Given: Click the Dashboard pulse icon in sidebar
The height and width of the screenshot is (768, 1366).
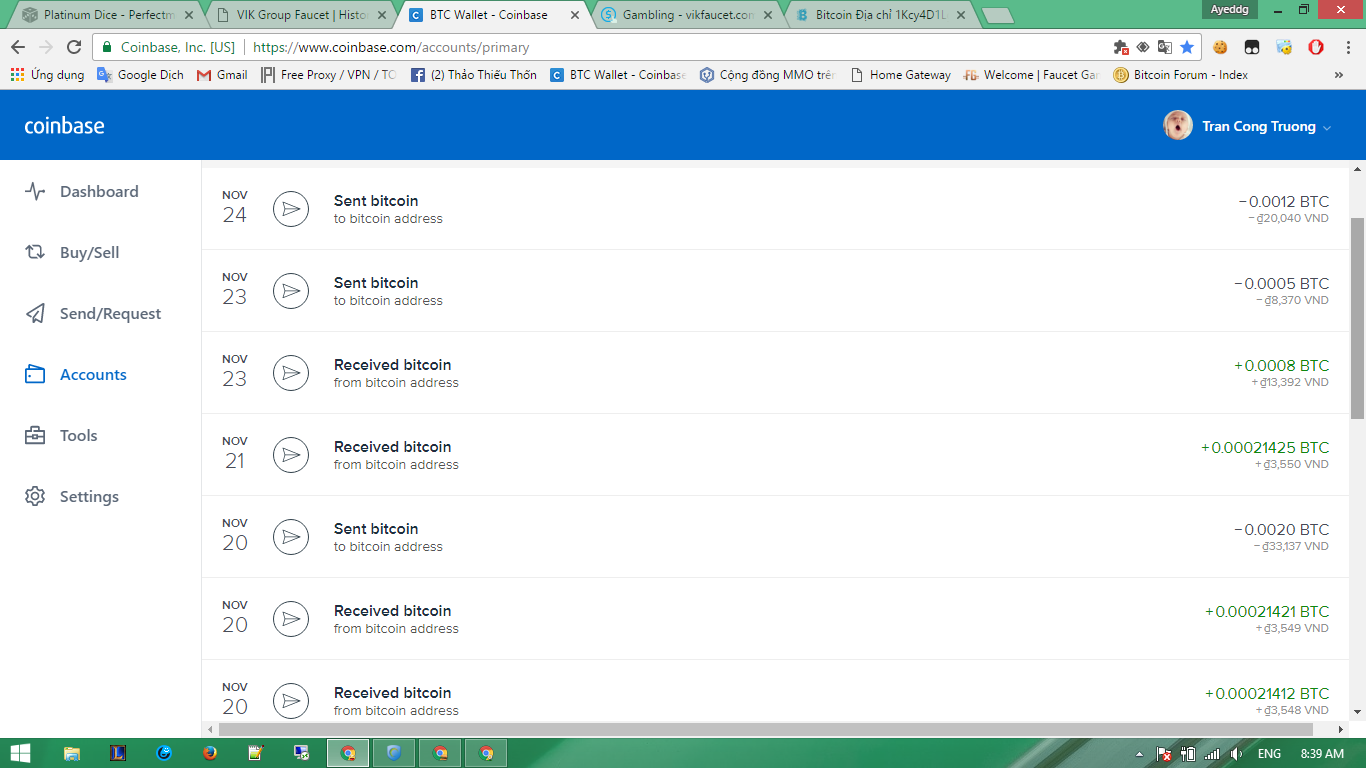Looking at the screenshot, I should point(35,192).
